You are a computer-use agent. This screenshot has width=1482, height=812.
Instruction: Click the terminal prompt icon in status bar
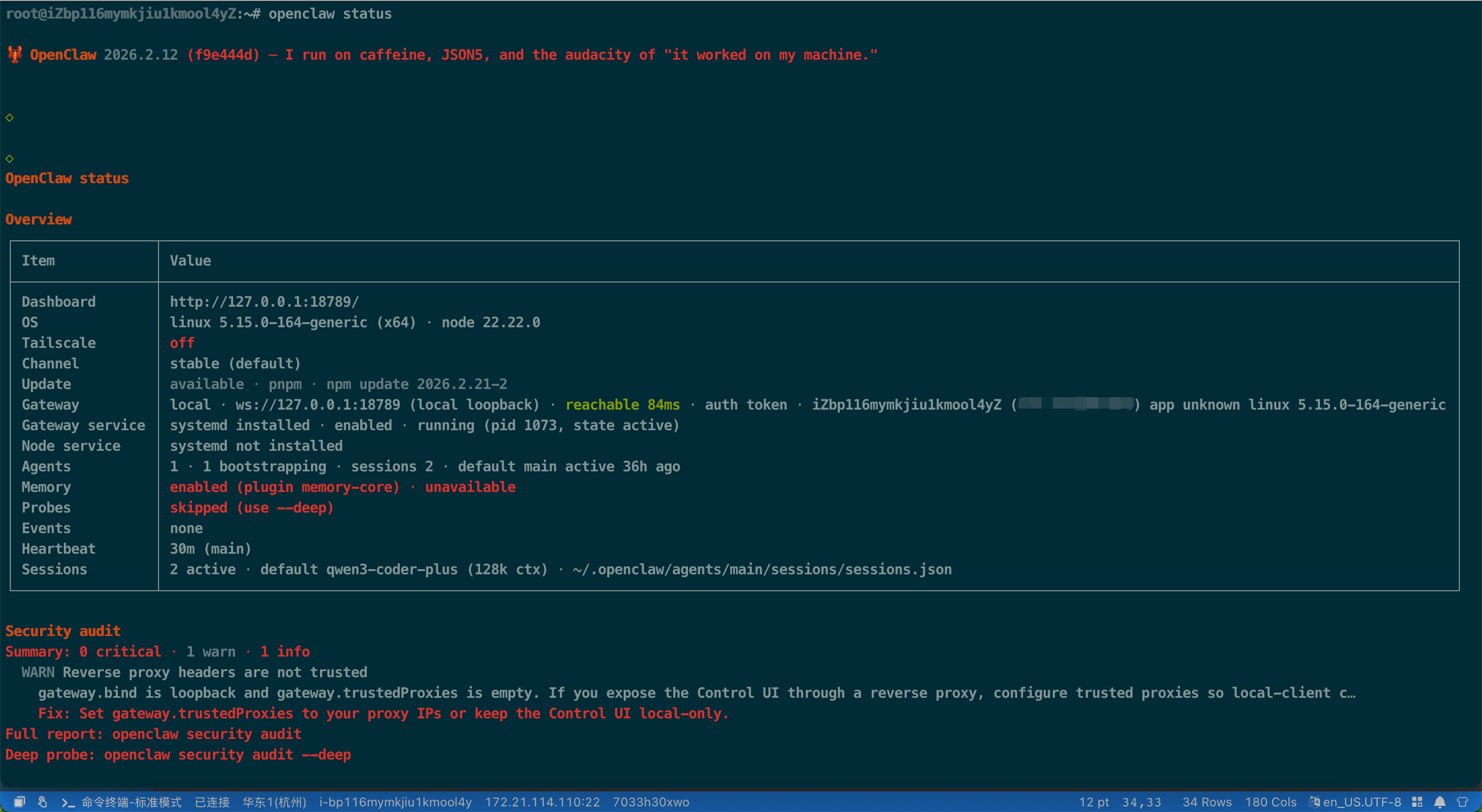point(68,802)
